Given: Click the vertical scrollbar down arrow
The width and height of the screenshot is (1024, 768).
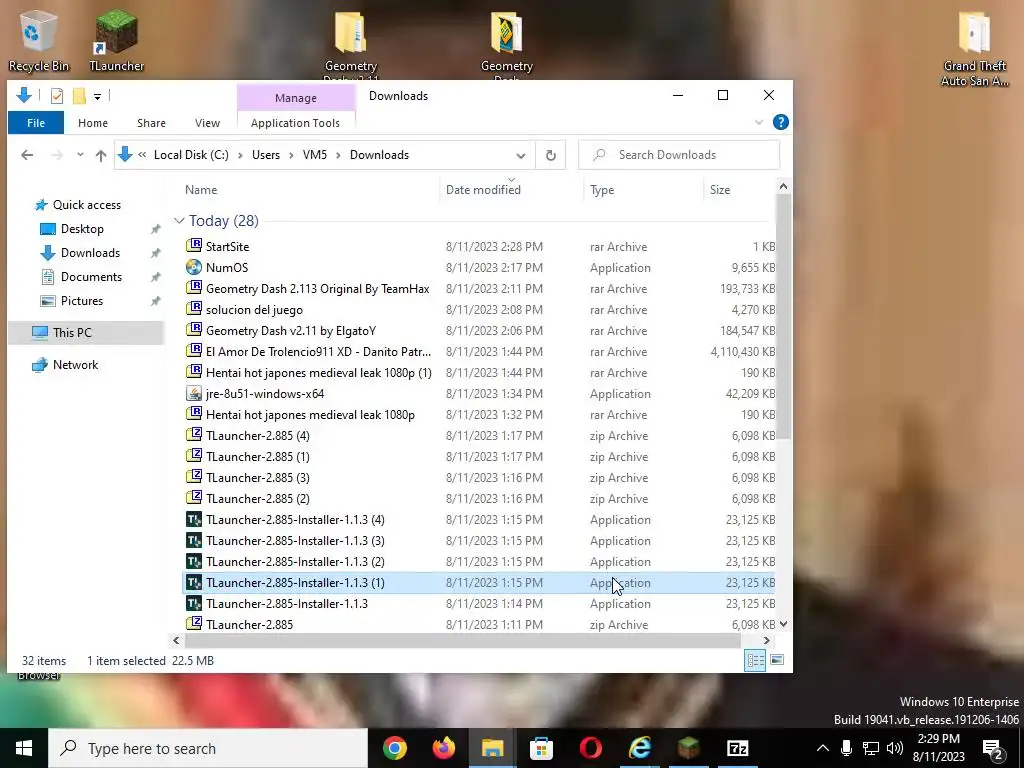Looking at the screenshot, I should coord(784,624).
